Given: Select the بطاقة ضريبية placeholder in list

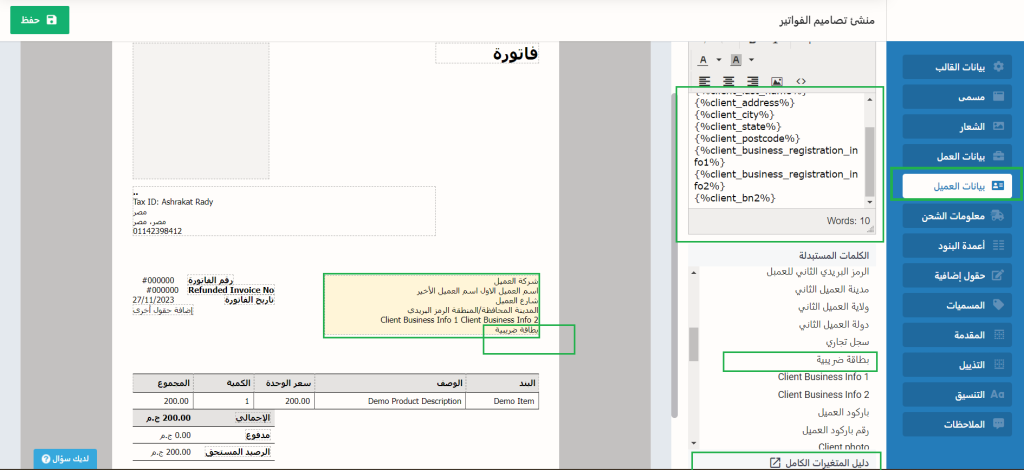Looking at the screenshot, I should [815, 359].
